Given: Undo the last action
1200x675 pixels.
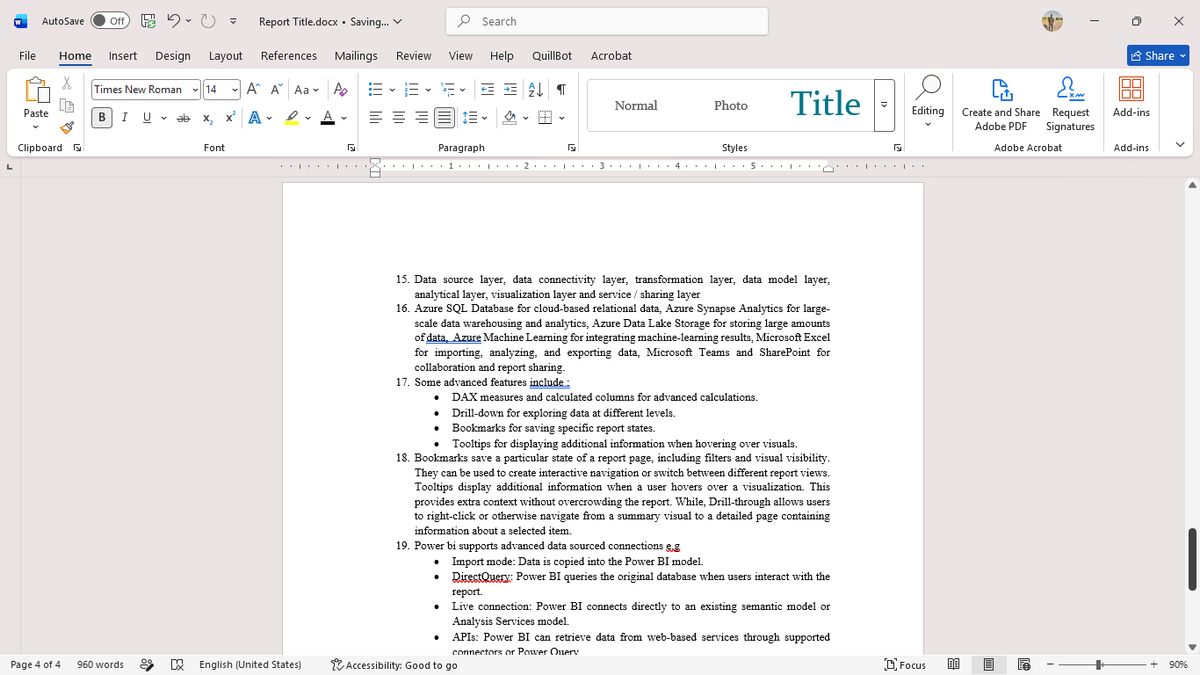Looking at the screenshot, I should (173, 21).
